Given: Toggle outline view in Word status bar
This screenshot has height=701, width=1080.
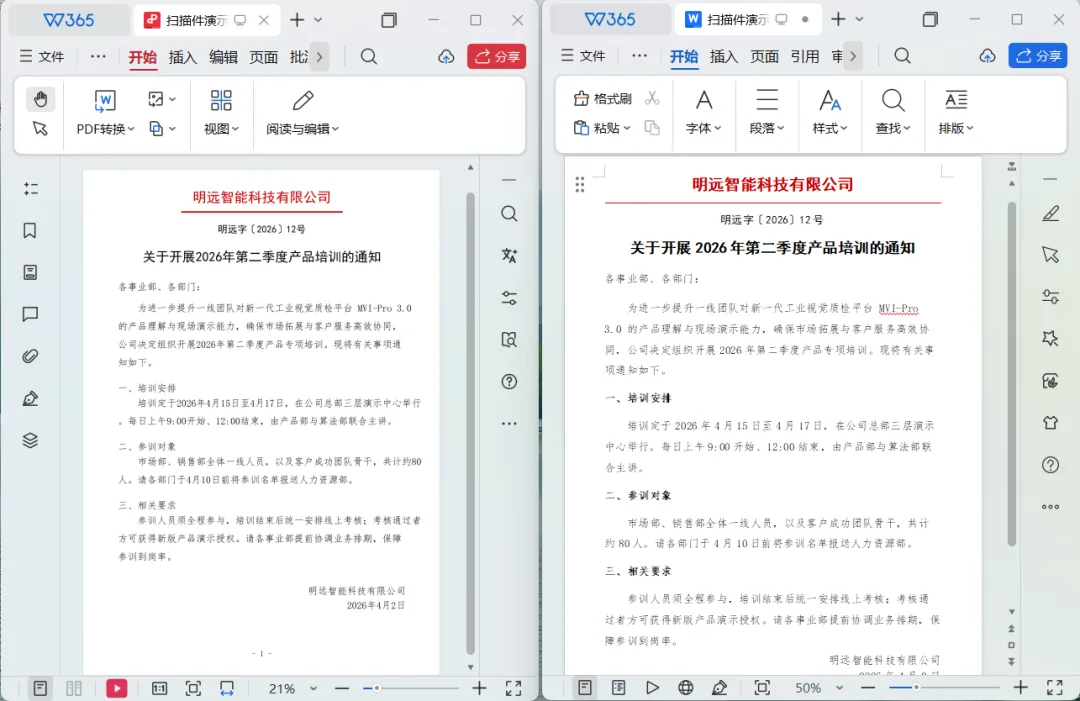Looking at the screenshot, I should tap(619, 687).
